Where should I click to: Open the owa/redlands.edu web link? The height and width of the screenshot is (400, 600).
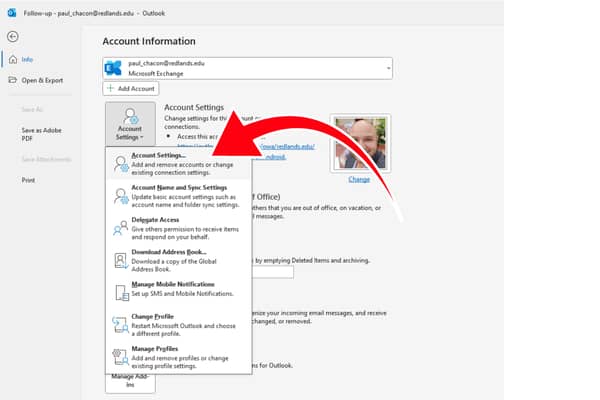tap(287, 147)
